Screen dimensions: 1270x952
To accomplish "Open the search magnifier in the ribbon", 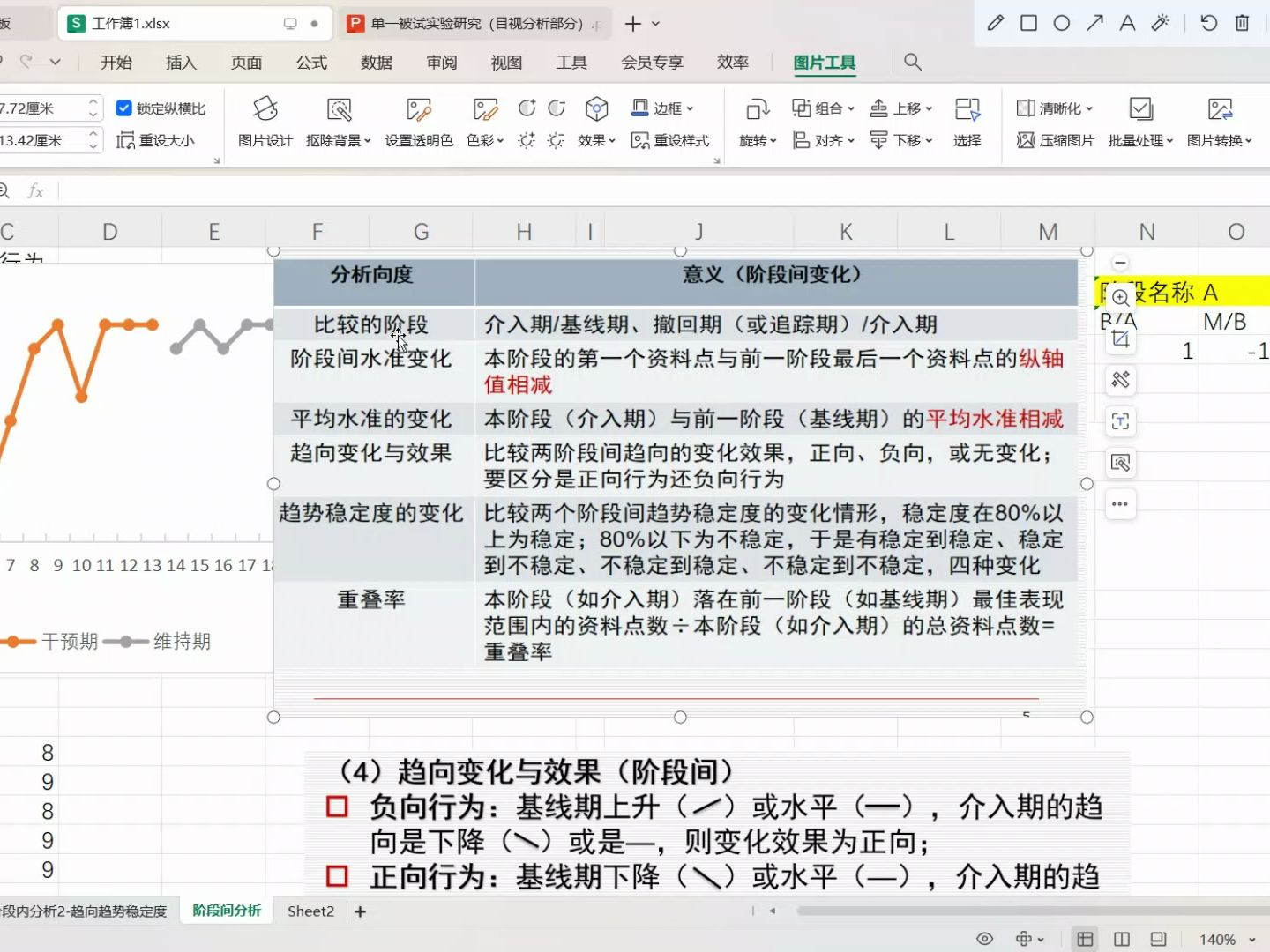I will 912,62.
